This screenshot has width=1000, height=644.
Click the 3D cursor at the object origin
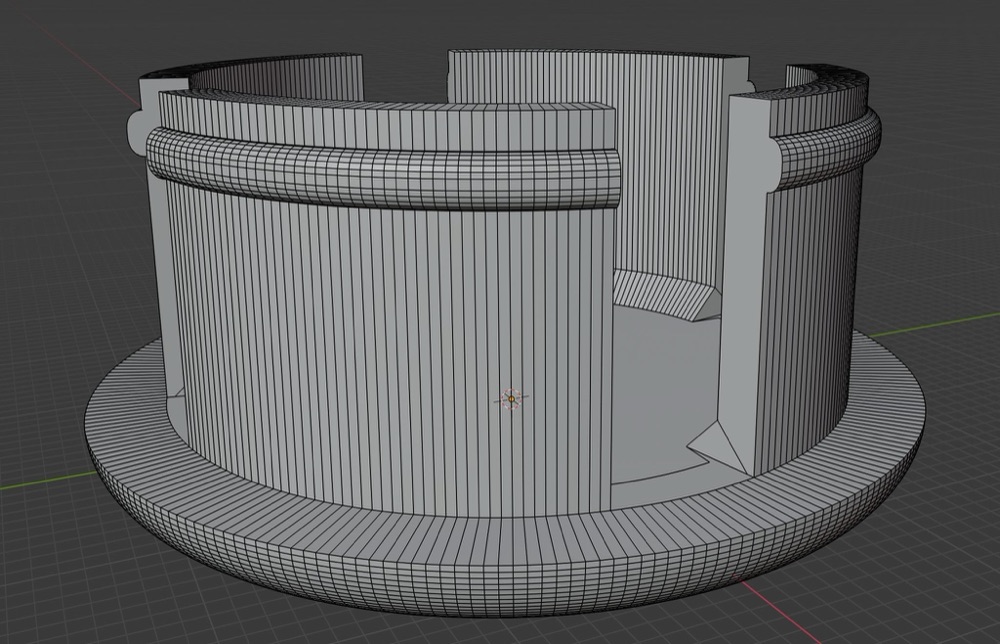[511, 399]
